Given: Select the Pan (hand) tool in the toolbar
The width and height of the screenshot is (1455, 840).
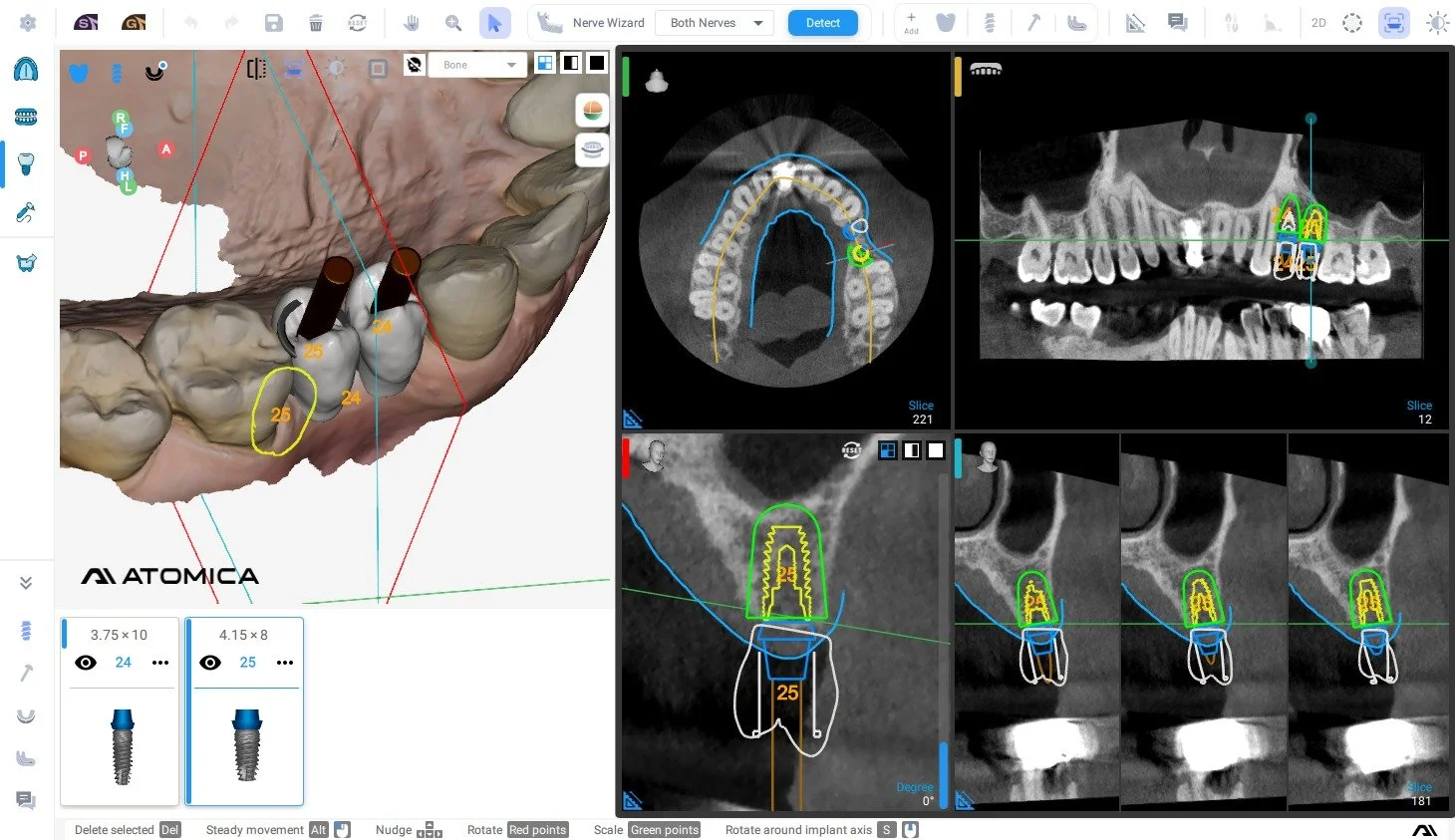Looking at the screenshot, I should pos(412,22).
